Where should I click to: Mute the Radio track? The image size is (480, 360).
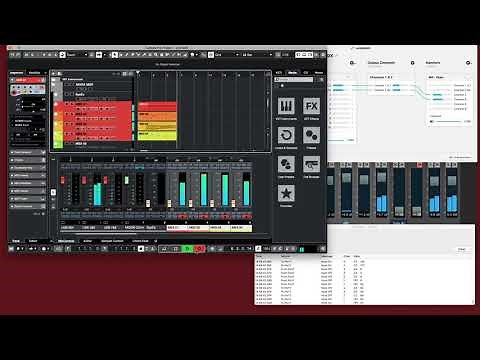point(66,94)
